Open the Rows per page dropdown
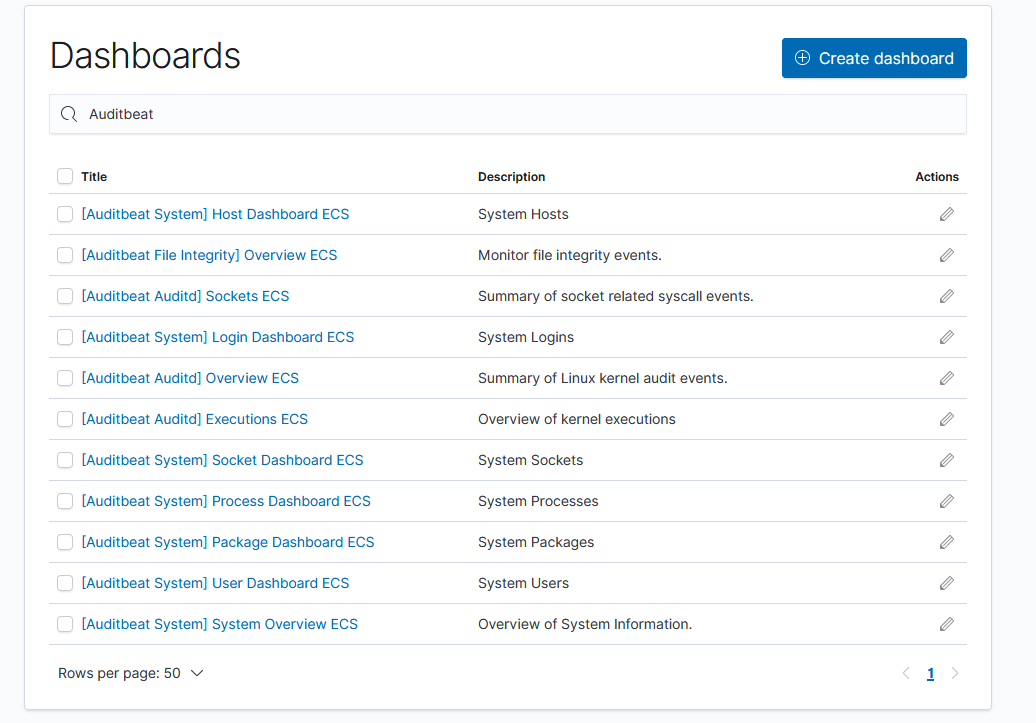This screenshot has height=723, width=1036. coord(130,673)
